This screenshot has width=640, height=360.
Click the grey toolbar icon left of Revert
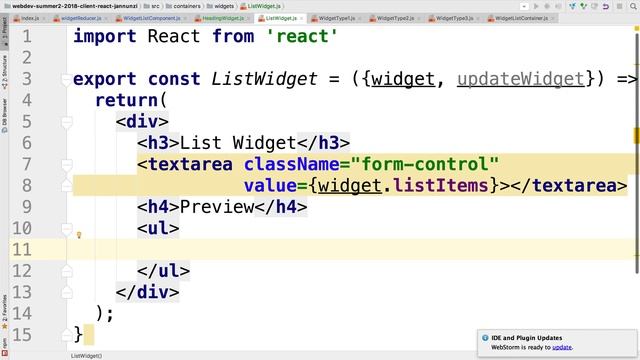[x=595, y=6]
